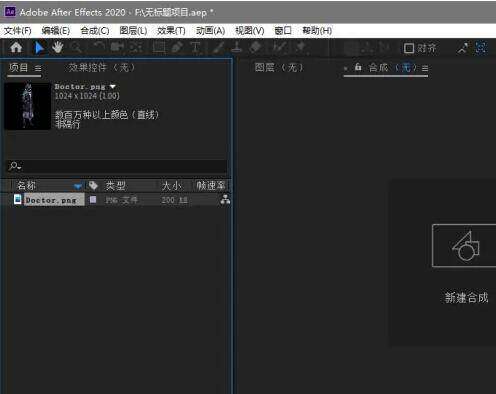Click the After Effects app icon in title bar
Viewport: 496px width, 394px height.
(x=10, y=12)
